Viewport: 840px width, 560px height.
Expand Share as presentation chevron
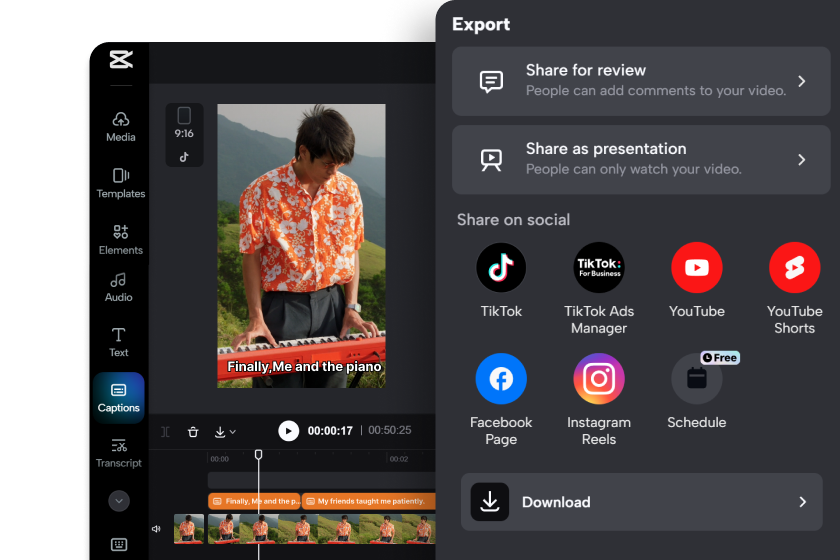tap(801, 160)
